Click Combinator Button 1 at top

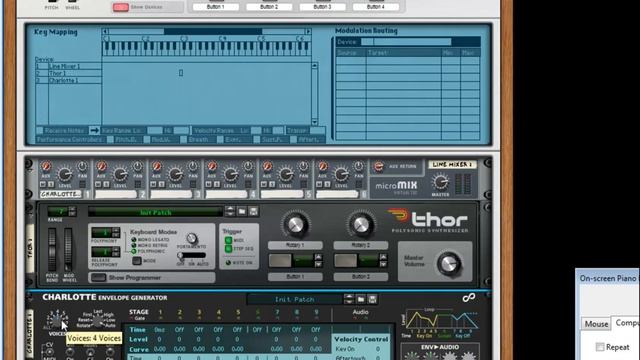pyautogui.click(x=215, y=7)
